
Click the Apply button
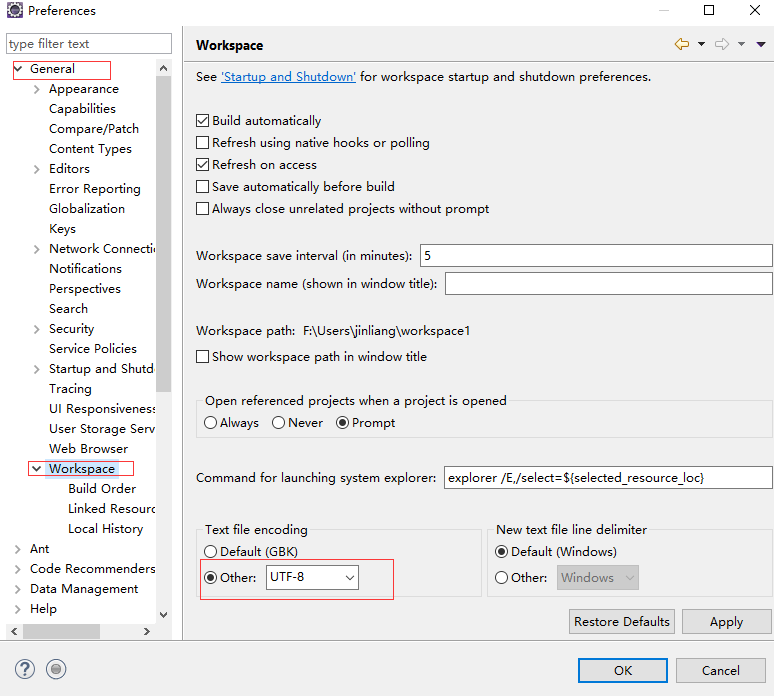click(x=727, y=621)
